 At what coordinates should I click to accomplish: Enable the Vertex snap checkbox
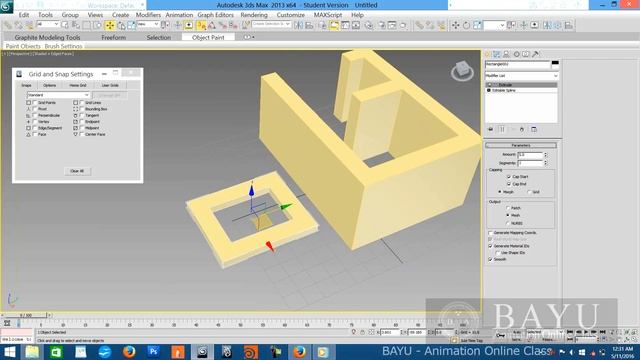[x=35, y=122]
